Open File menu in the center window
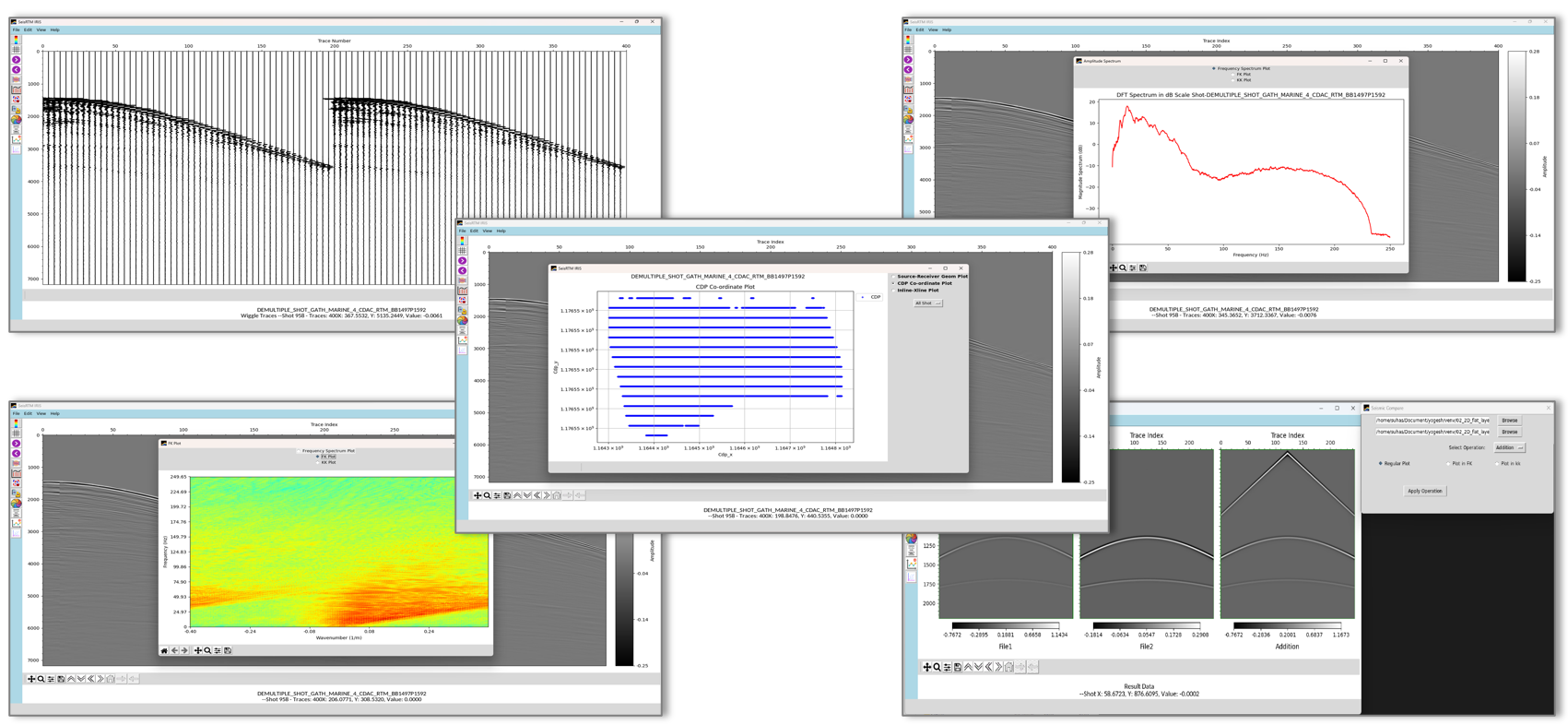The width and height of the screenshot is (1568, 725). 463,231
